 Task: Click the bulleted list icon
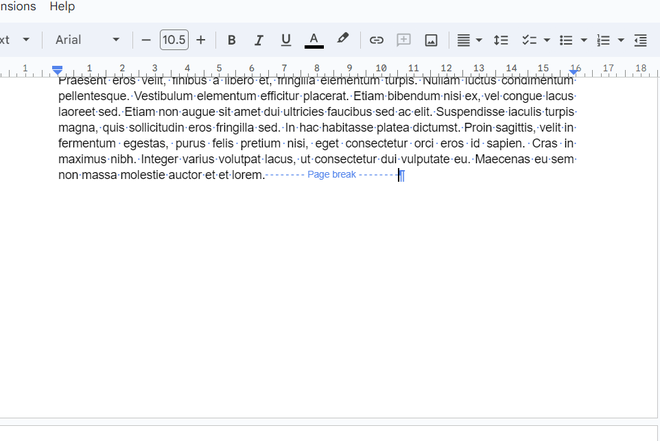[x=566, y=40]
